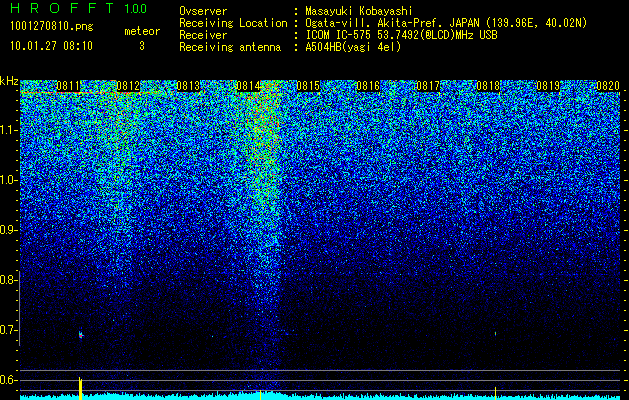
Task: Click the red meteor echo near 0811
Action: click(81, 335)
